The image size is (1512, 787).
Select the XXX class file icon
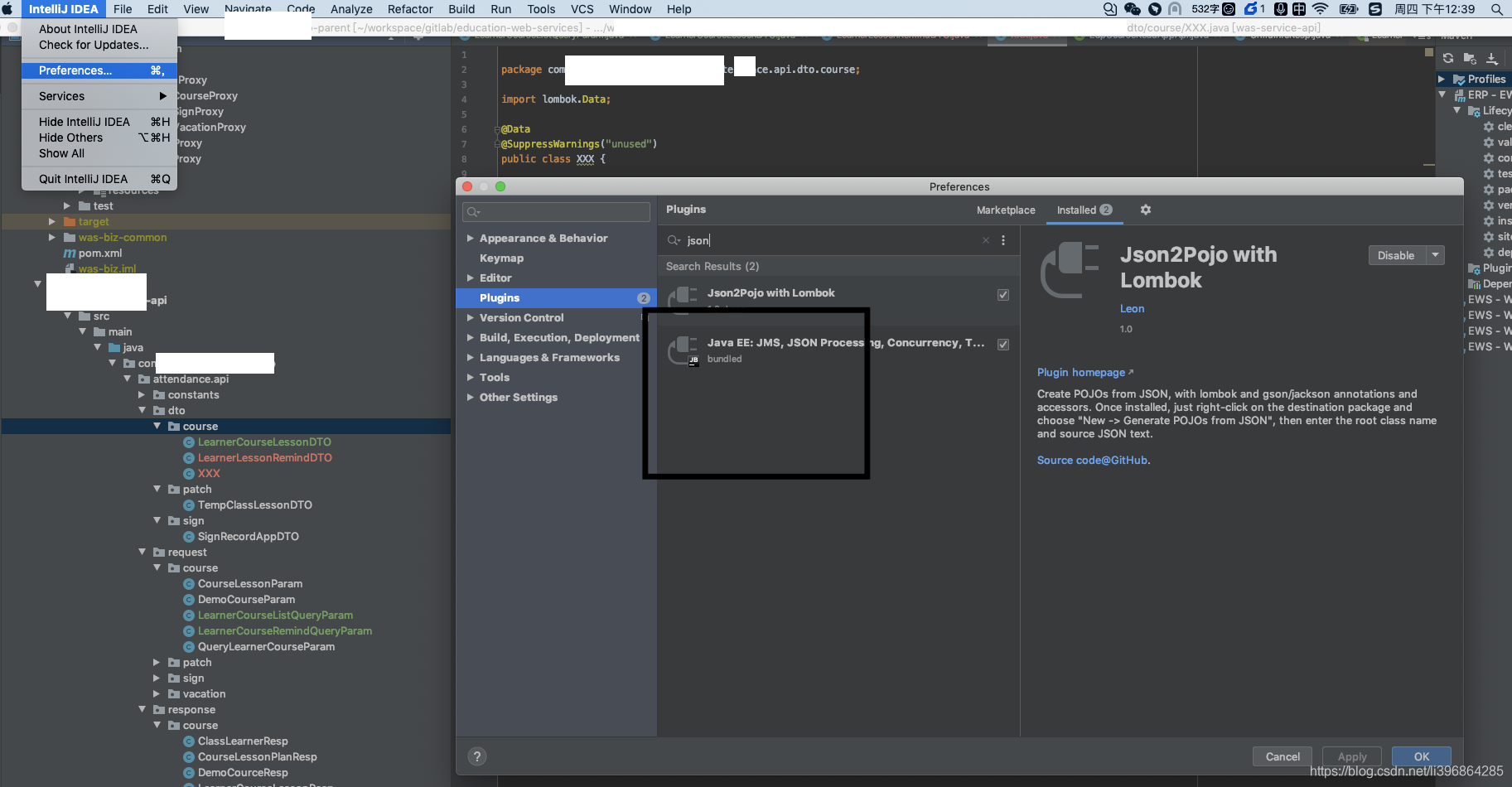click(189, 474)
